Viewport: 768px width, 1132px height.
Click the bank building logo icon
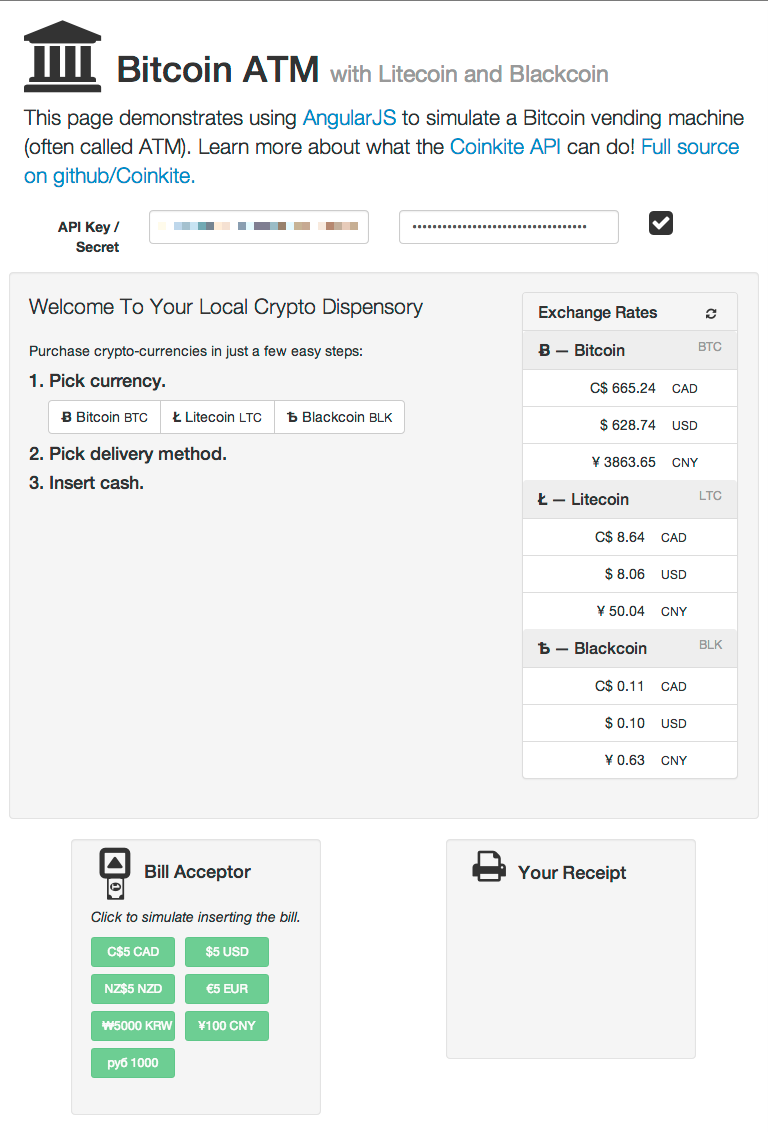62,56
